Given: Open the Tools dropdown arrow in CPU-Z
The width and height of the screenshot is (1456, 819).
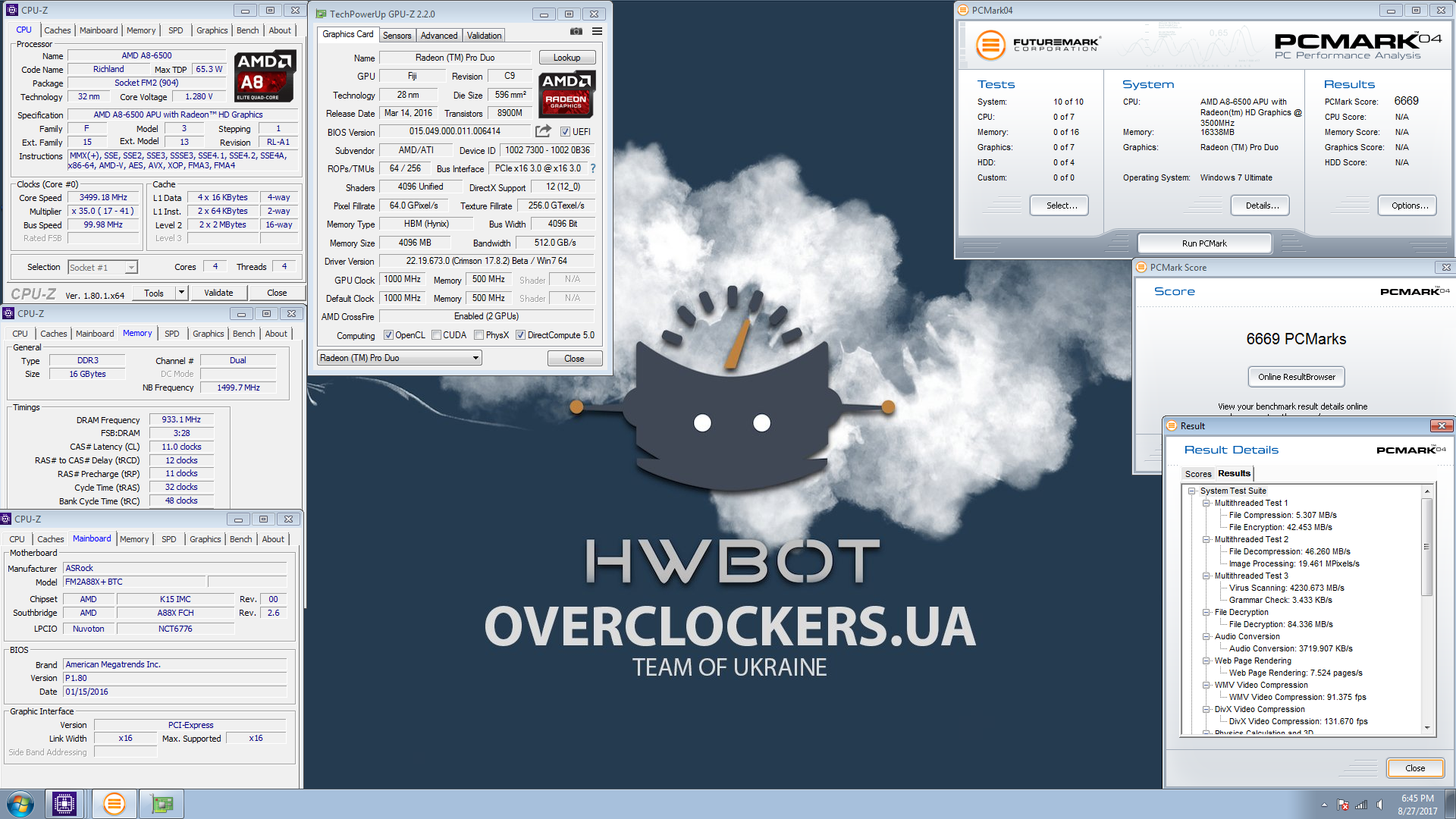Looking at the screenshot, I should pyautogui.click(x=181, y=293).
